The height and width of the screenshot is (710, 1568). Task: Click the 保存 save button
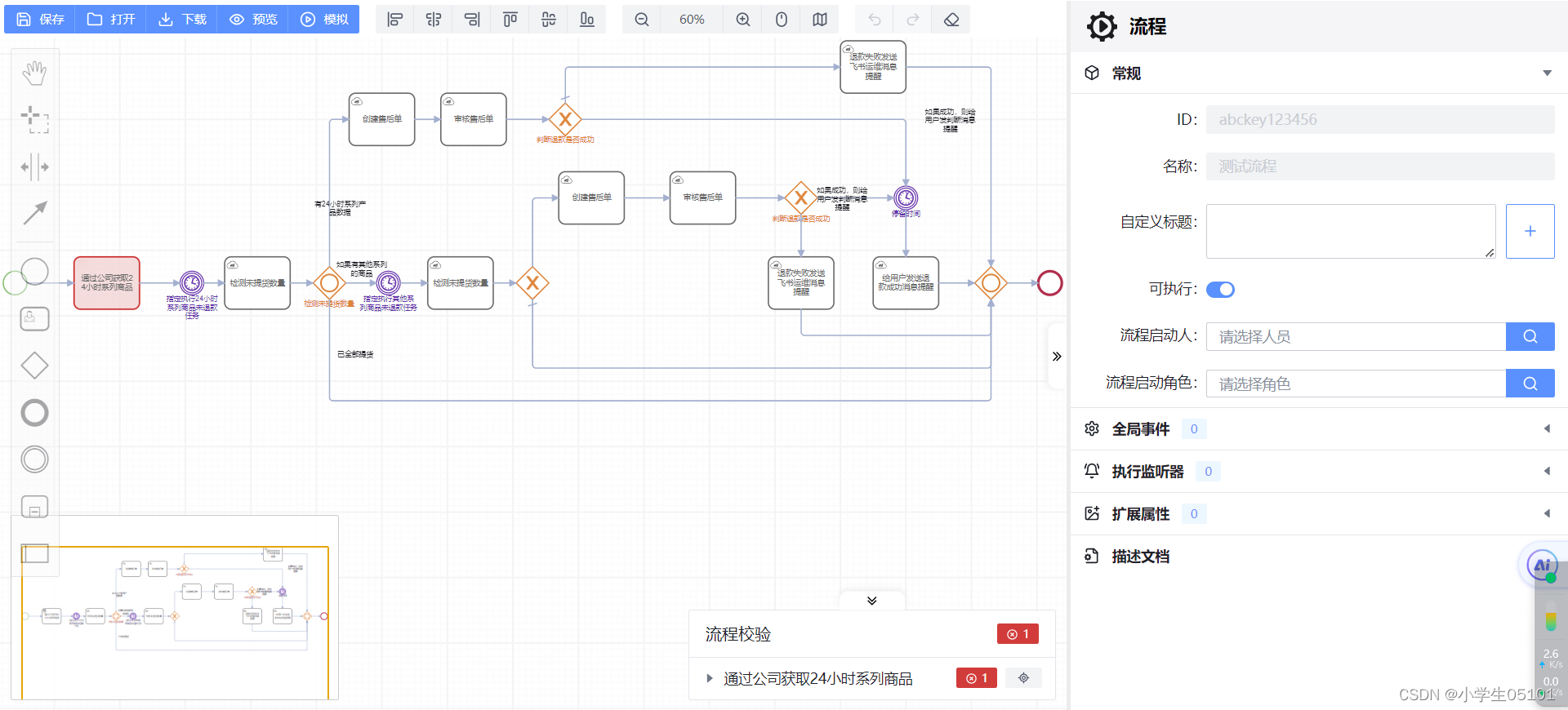40,19
